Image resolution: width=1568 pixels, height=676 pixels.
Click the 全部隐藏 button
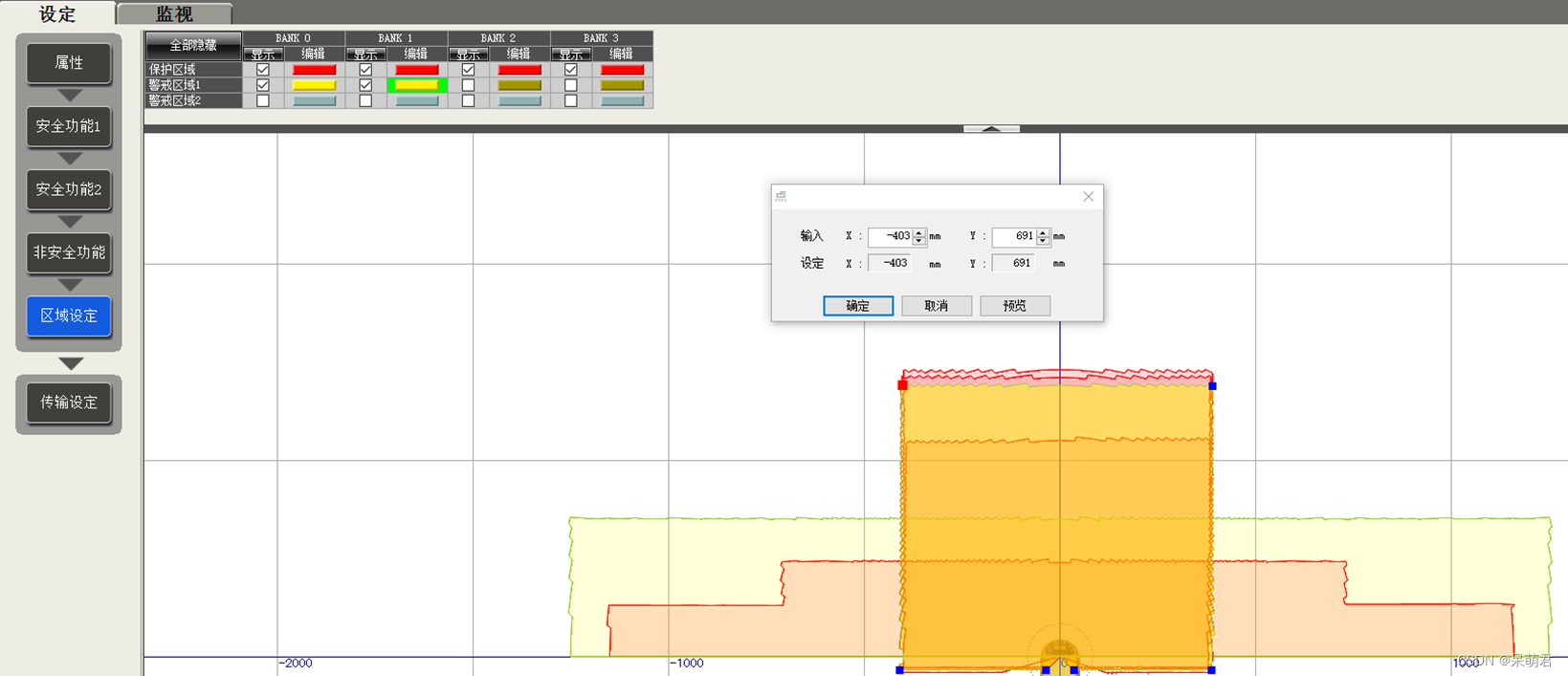coord(193,46)
